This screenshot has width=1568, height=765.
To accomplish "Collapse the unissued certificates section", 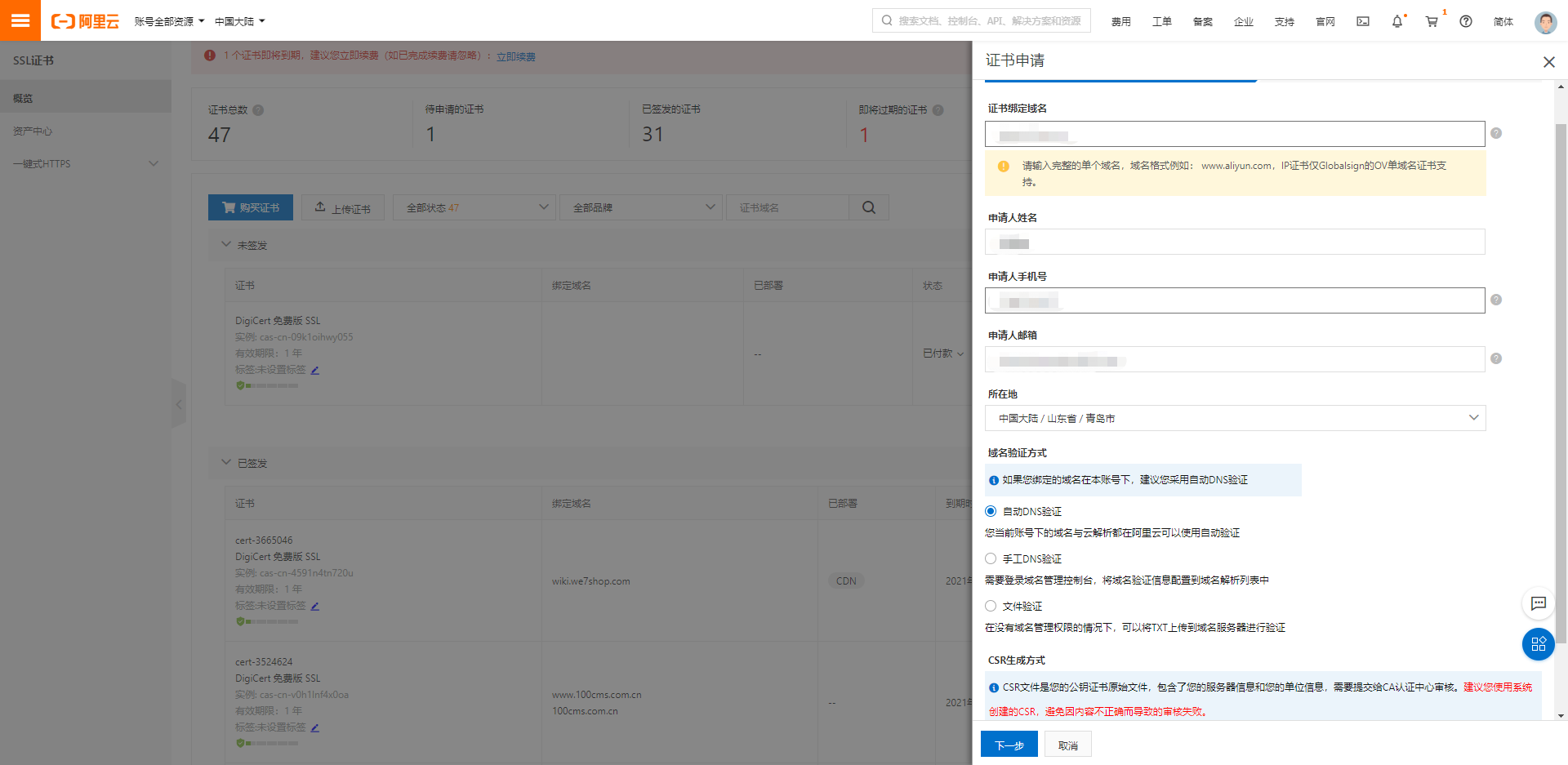I will (x=226, y=244).
